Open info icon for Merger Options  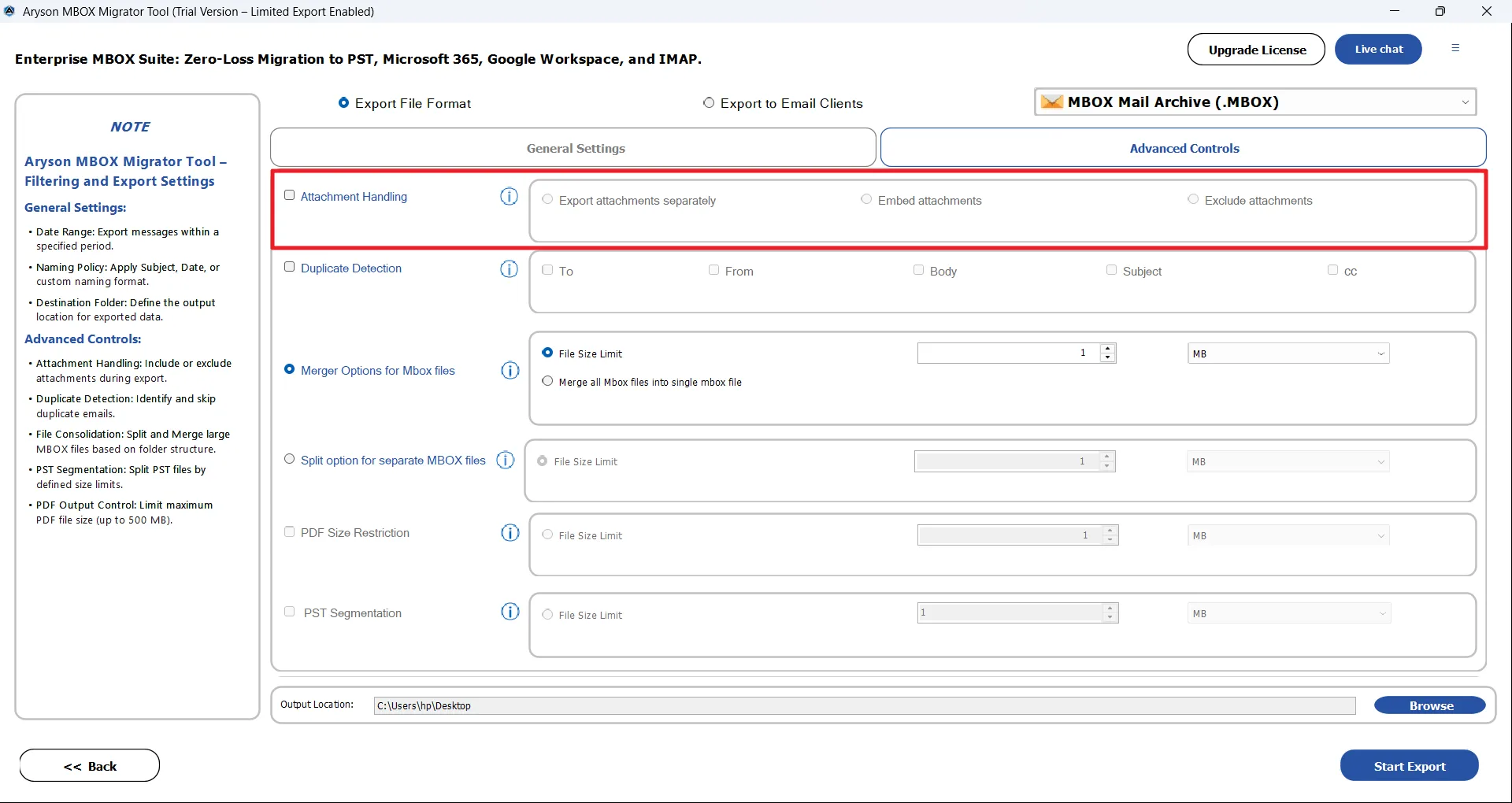coord(510,370)
